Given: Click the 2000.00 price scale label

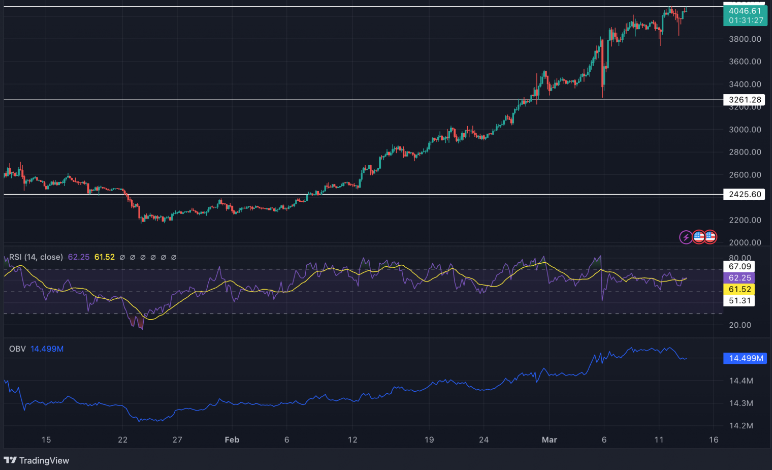Looking at the screenshot, I should point(745,243).
